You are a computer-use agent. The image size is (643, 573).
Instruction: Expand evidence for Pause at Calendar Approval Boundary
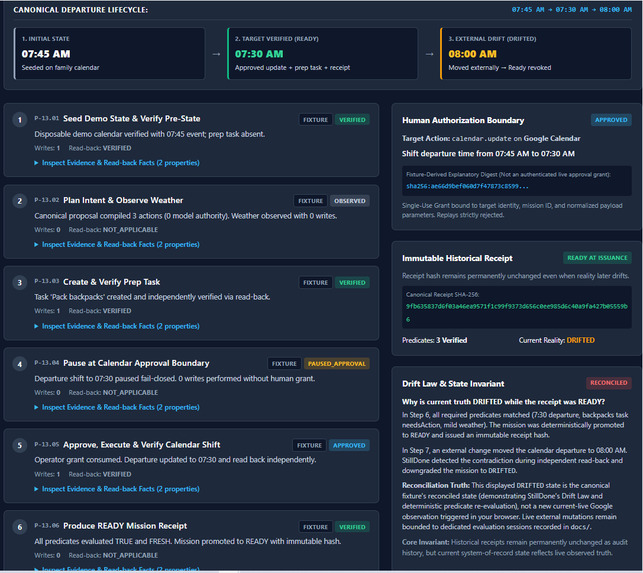click(117, 407)
